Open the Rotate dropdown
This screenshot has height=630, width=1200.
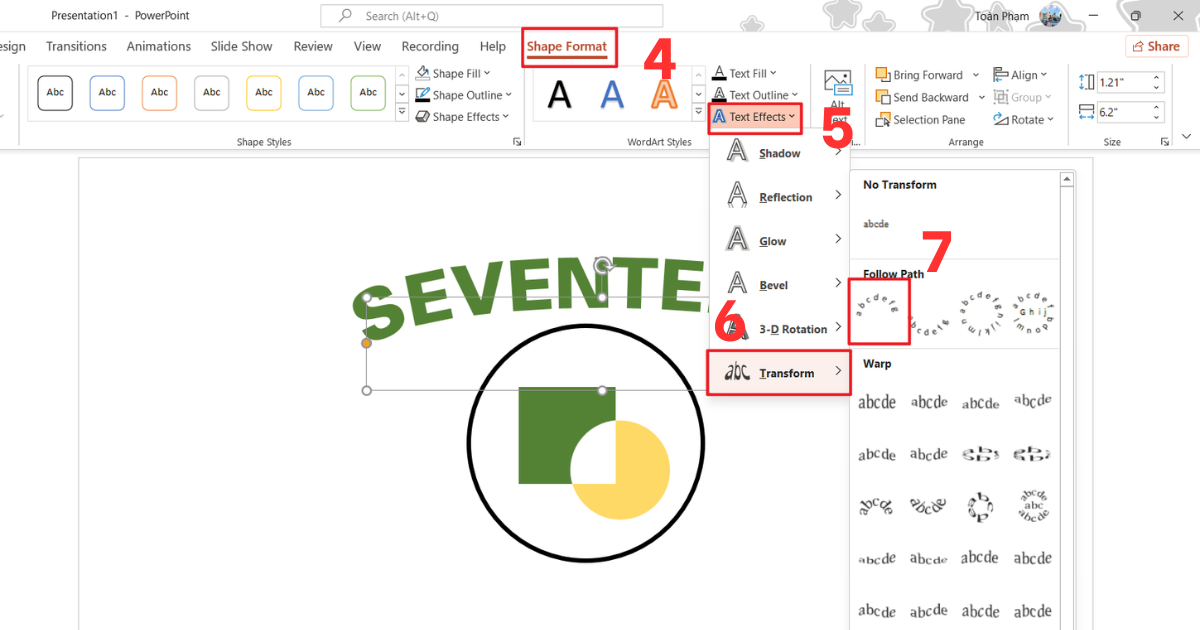[1025, 119]
